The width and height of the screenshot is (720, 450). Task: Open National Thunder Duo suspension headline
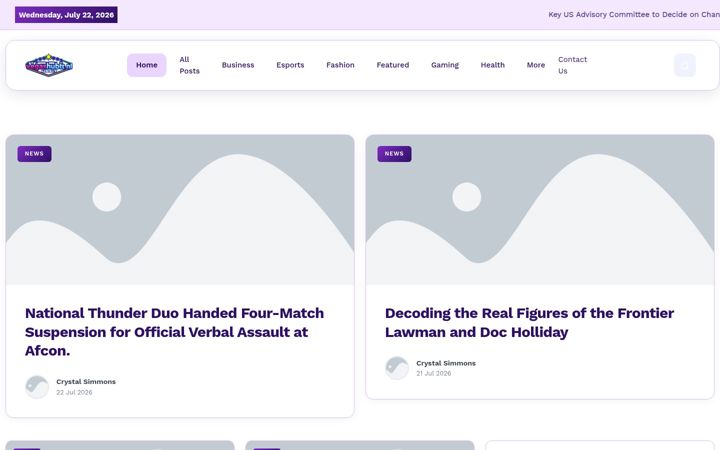[x=174, y=332]
